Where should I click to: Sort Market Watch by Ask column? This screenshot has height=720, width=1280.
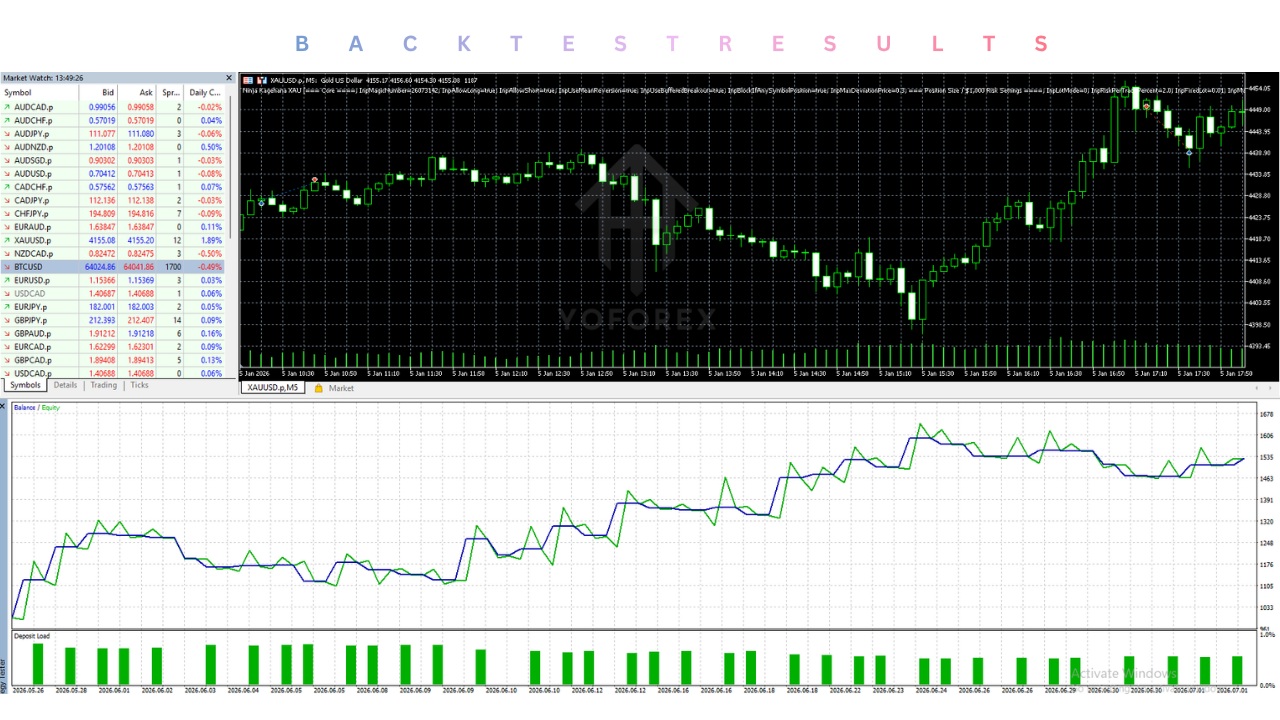click(x=138, y=93)
